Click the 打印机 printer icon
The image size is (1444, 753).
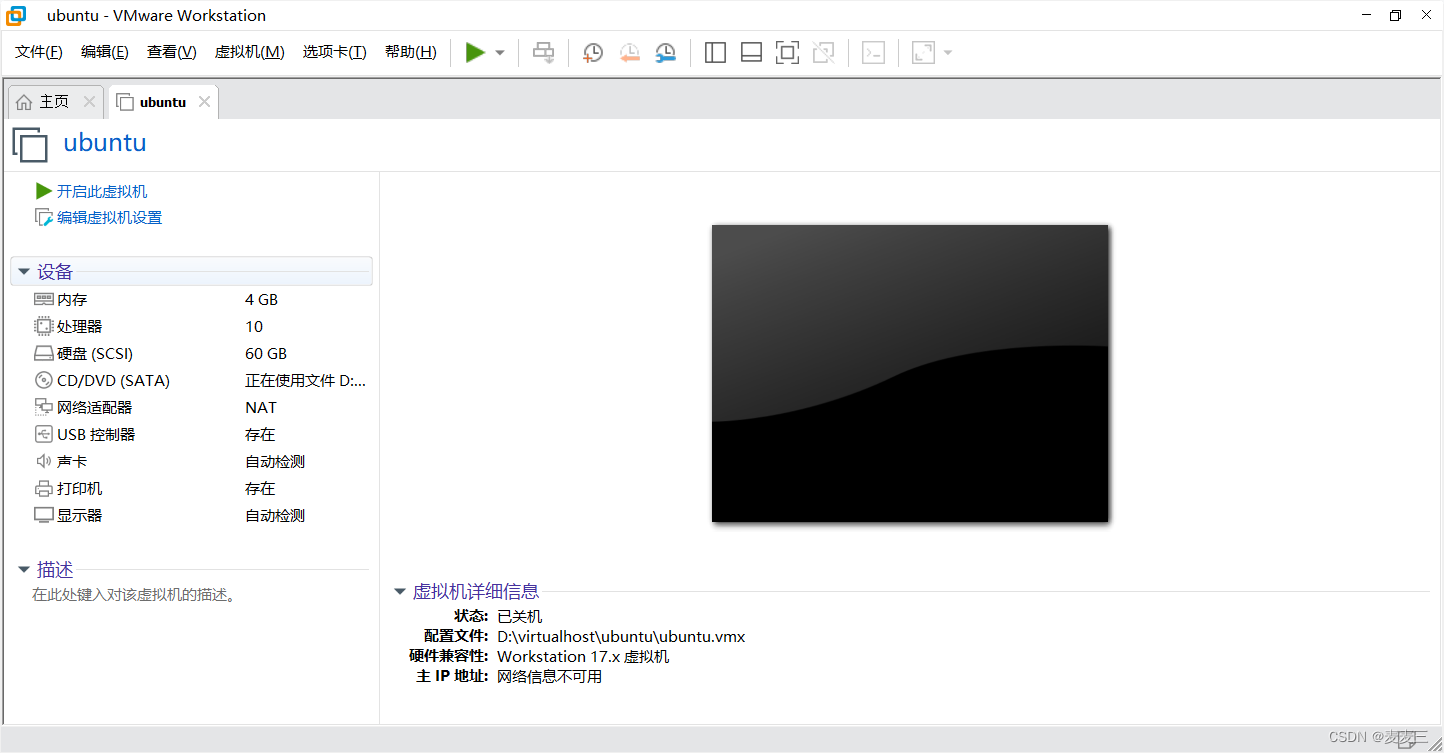43,489
